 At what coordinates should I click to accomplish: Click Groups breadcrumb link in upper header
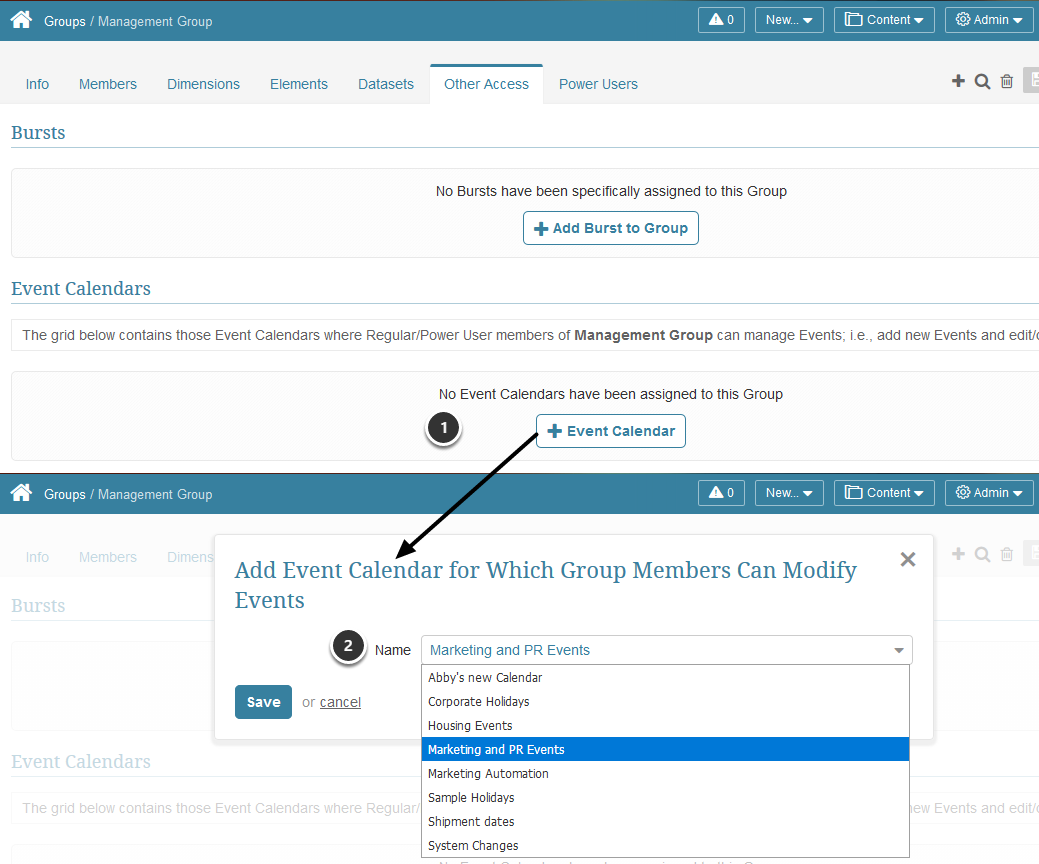(x=65, y=21)
